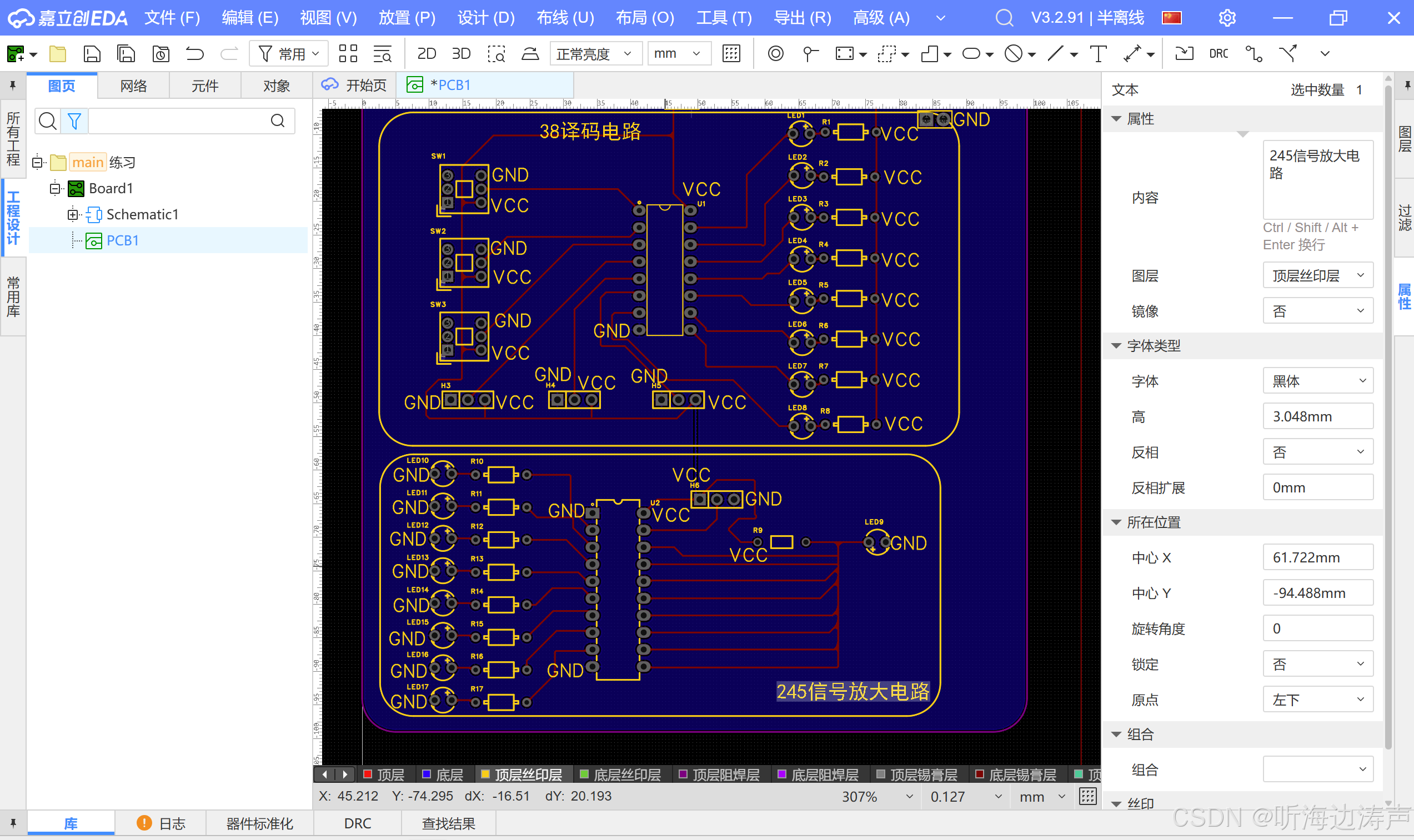The width and height of the screenshot is (1414, 840).
Task: Open the 字体 黑体 dropdown
Action: pos(1317,381)
